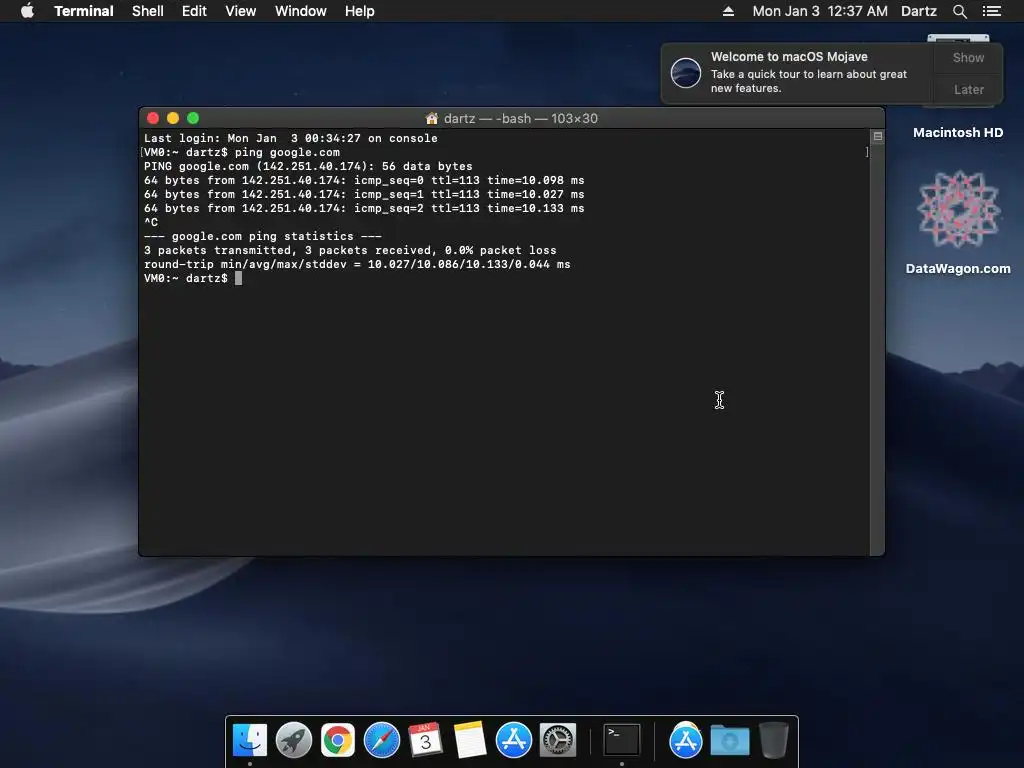Open the Shell menu

(148, 11)
